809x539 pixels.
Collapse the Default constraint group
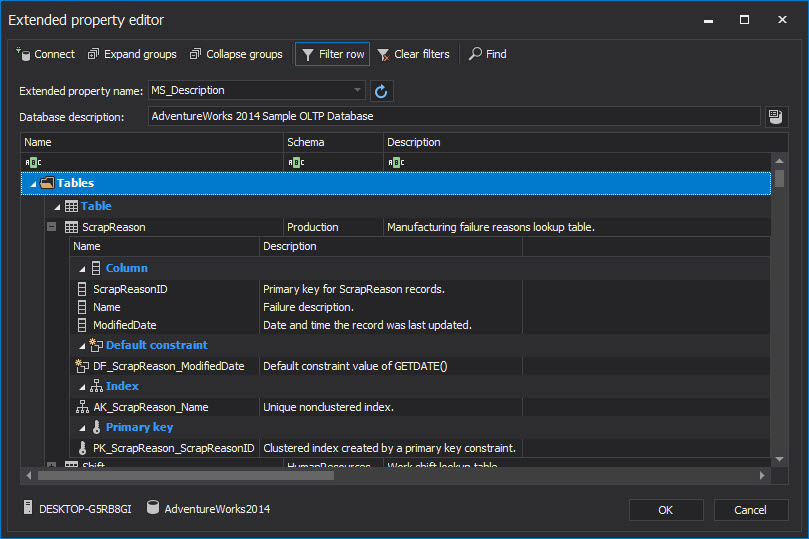(82, 345)
